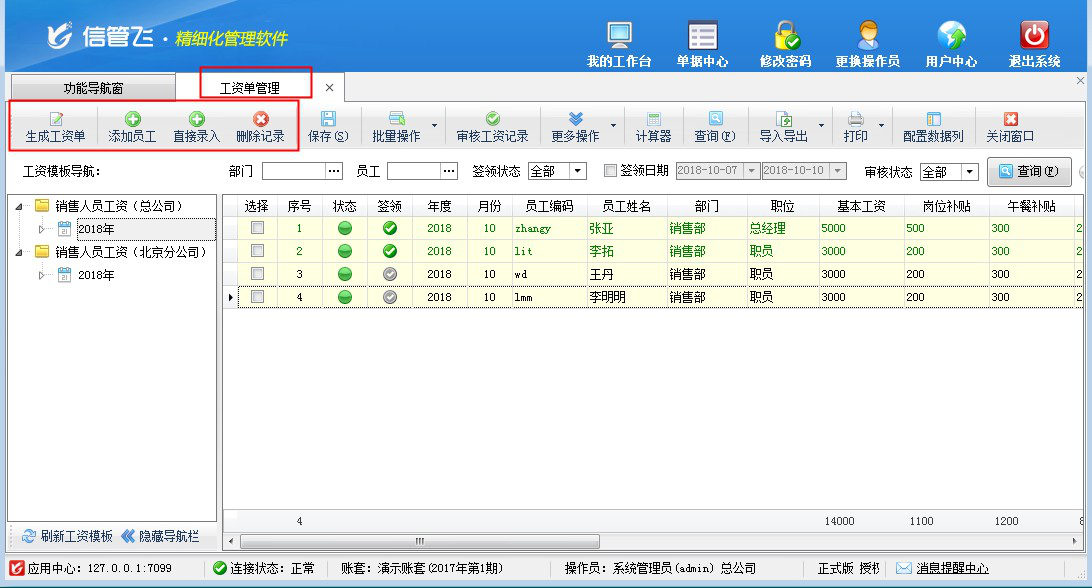Tick the selection checkbox for 张亚's row
This screenshot has width=1092, height=588.
click(x=258, y=228)
